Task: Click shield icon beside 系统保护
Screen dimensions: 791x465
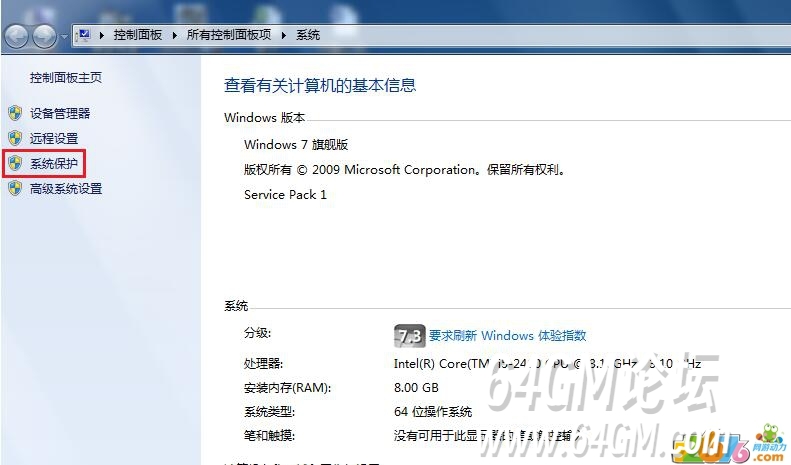Action: [x=15, y=163]
